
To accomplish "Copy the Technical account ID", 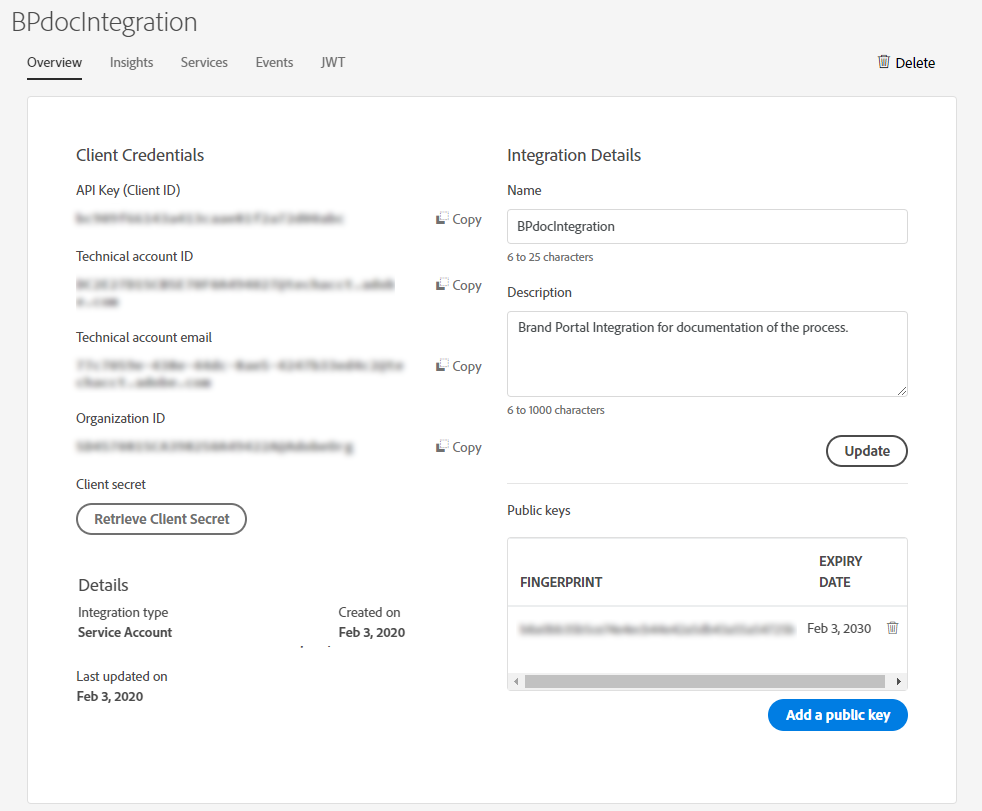I will pyautogui.click(x=459, y=285).
